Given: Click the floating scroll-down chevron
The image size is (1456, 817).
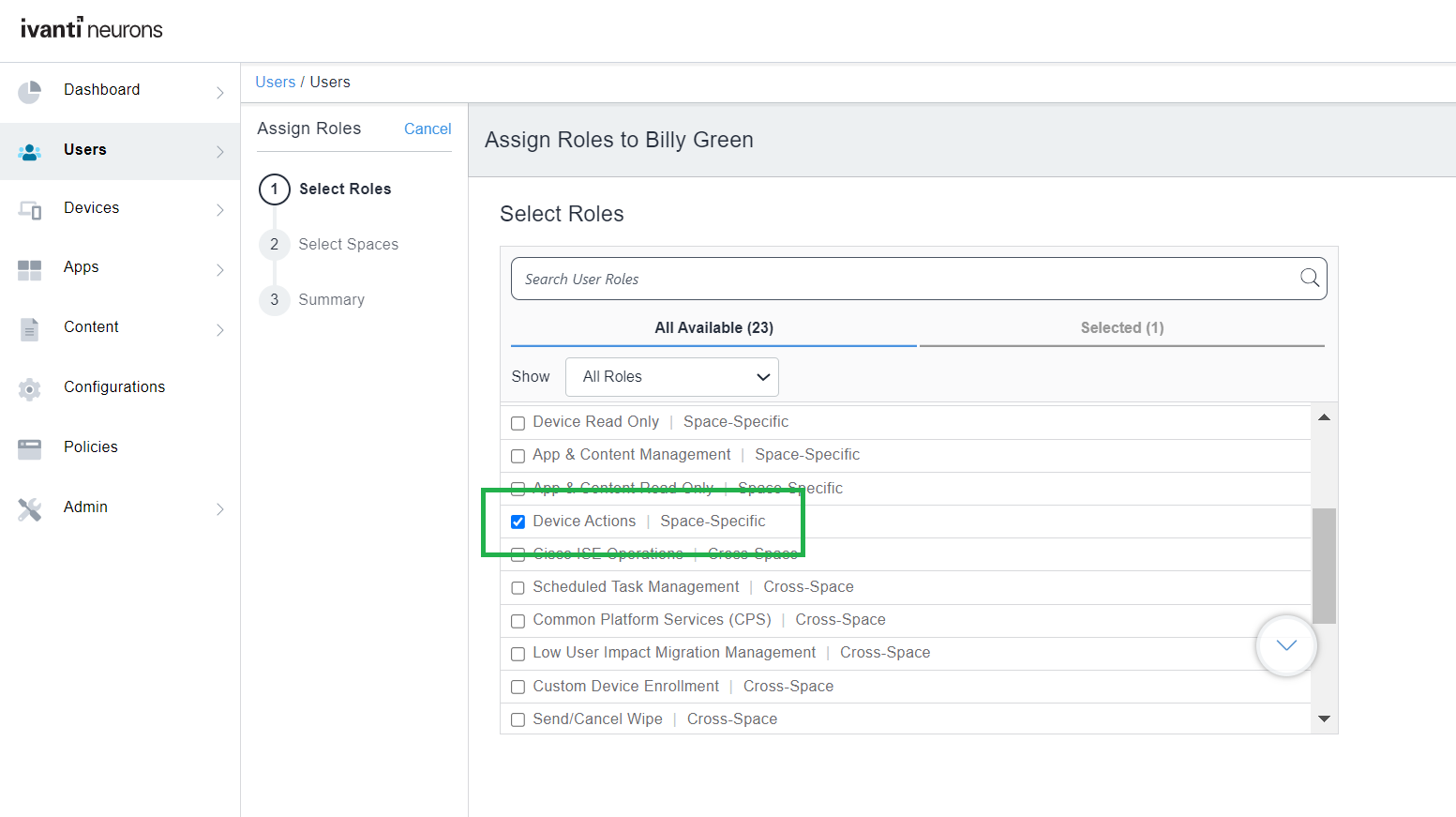Looking at the screenshot, I should tap(1285, 645).
